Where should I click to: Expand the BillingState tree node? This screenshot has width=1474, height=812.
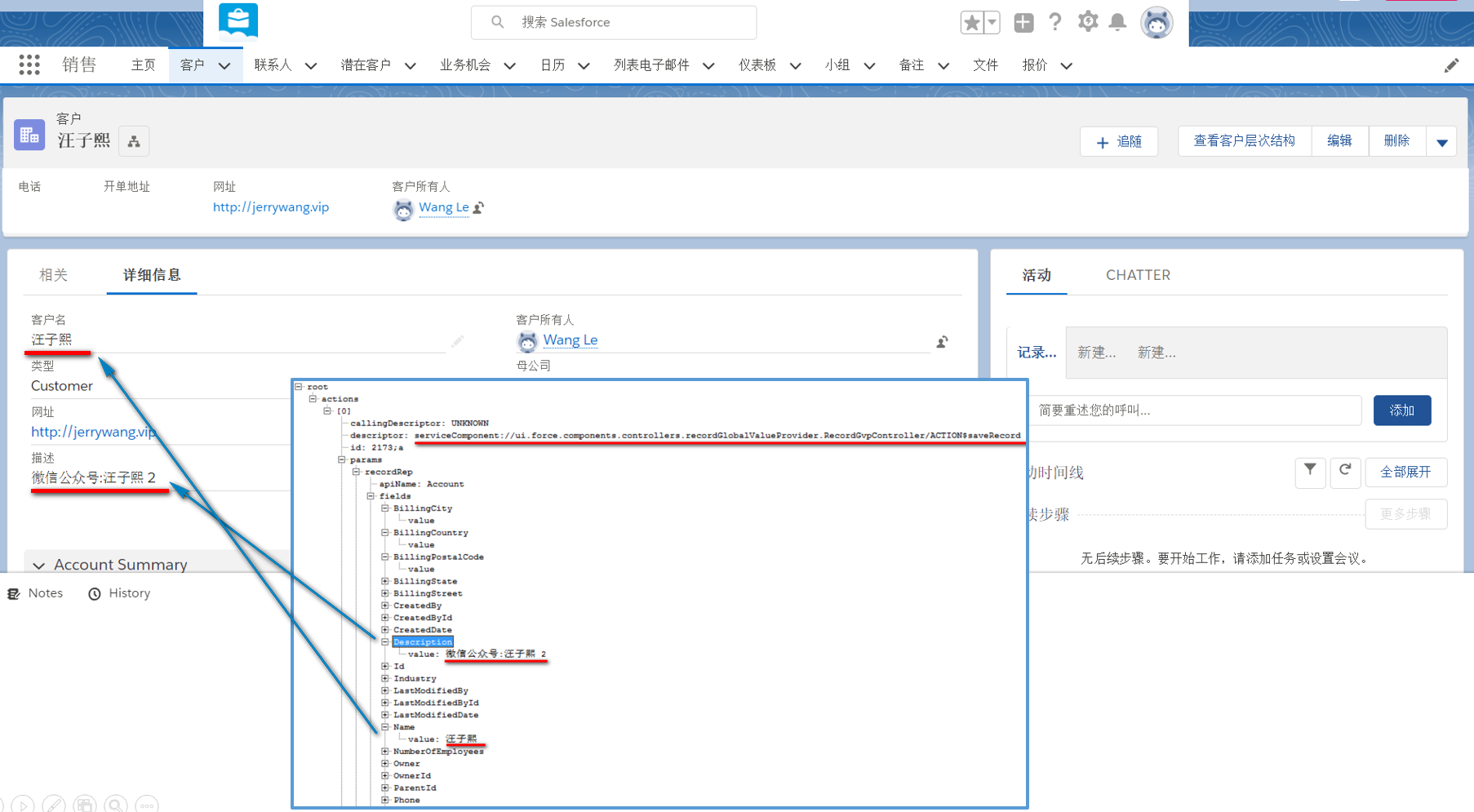[385, 582]
